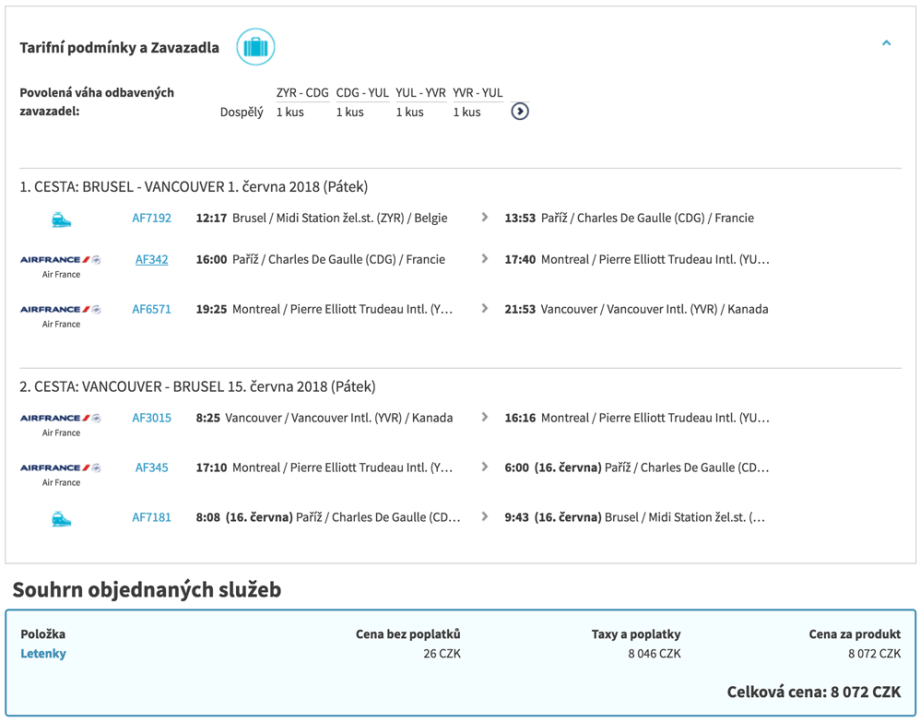The image size is (920, 722).
Task: Open flight AF345 details
Action: (x=152, y=467)
